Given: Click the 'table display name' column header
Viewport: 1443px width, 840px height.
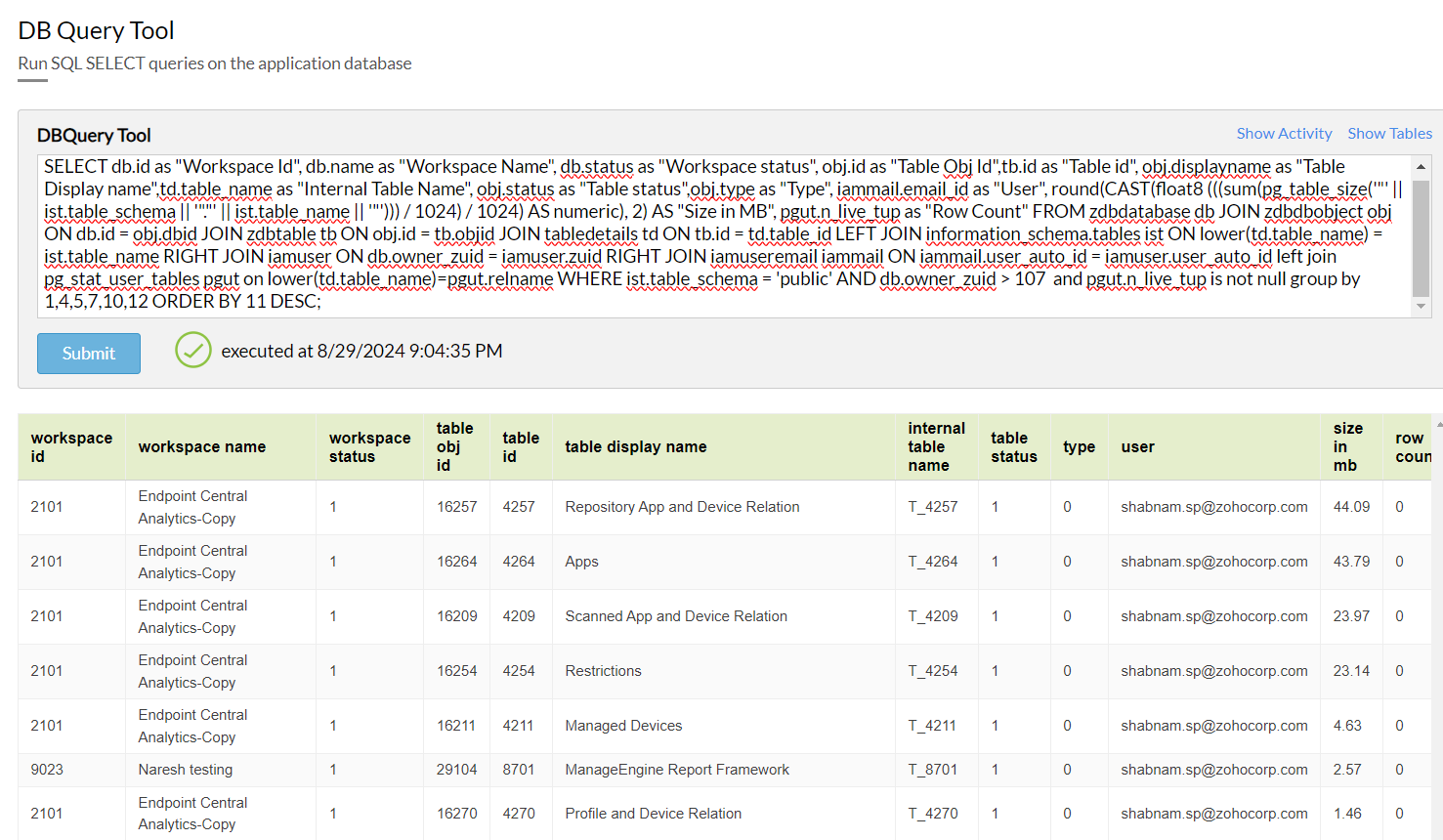Looking at the screenshot, I should (636, 447).
